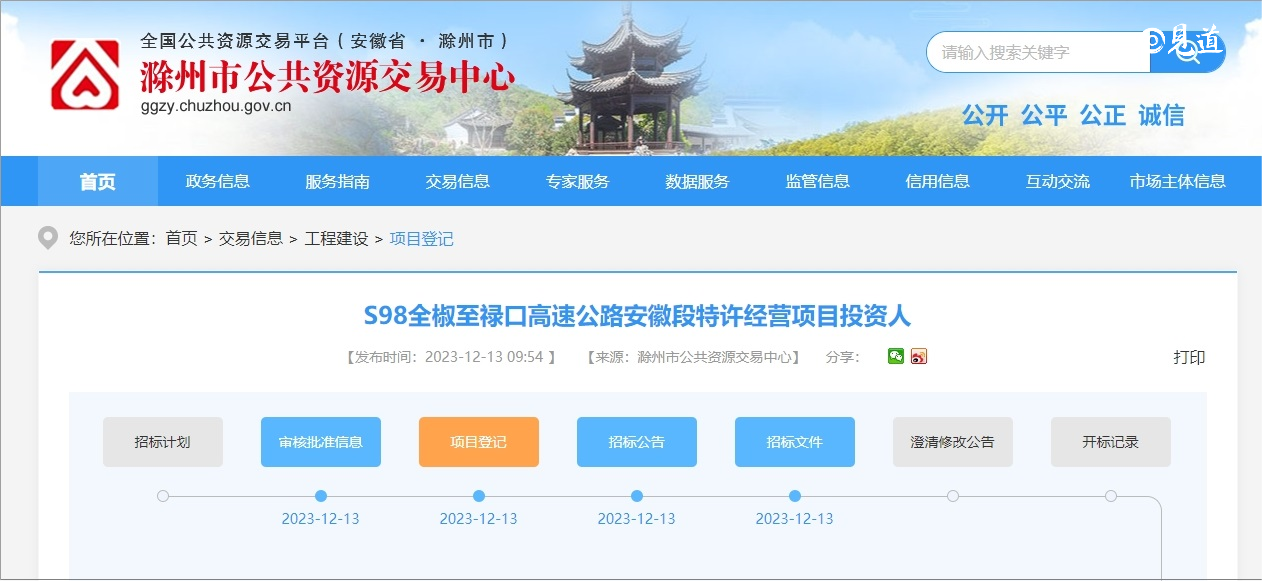Open the 澄清修改公告 stage tab
This screenshot has height=581, width=1262.
(x=953, y=442)
